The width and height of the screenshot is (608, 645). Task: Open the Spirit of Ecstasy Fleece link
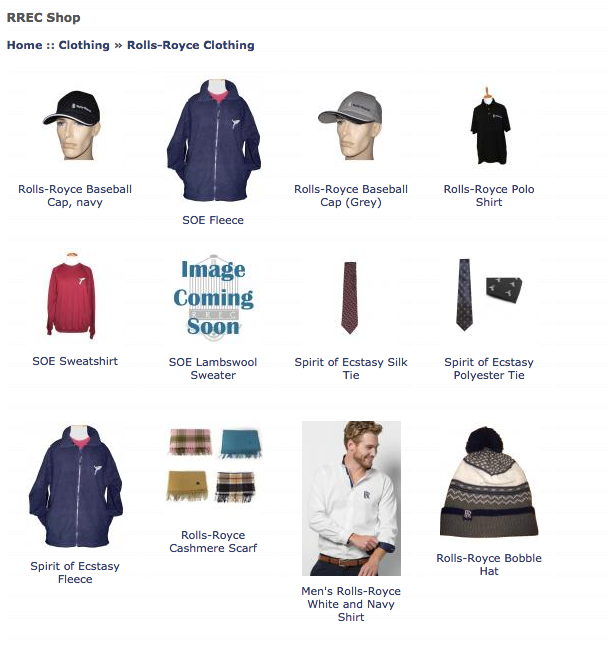point(75,573)
